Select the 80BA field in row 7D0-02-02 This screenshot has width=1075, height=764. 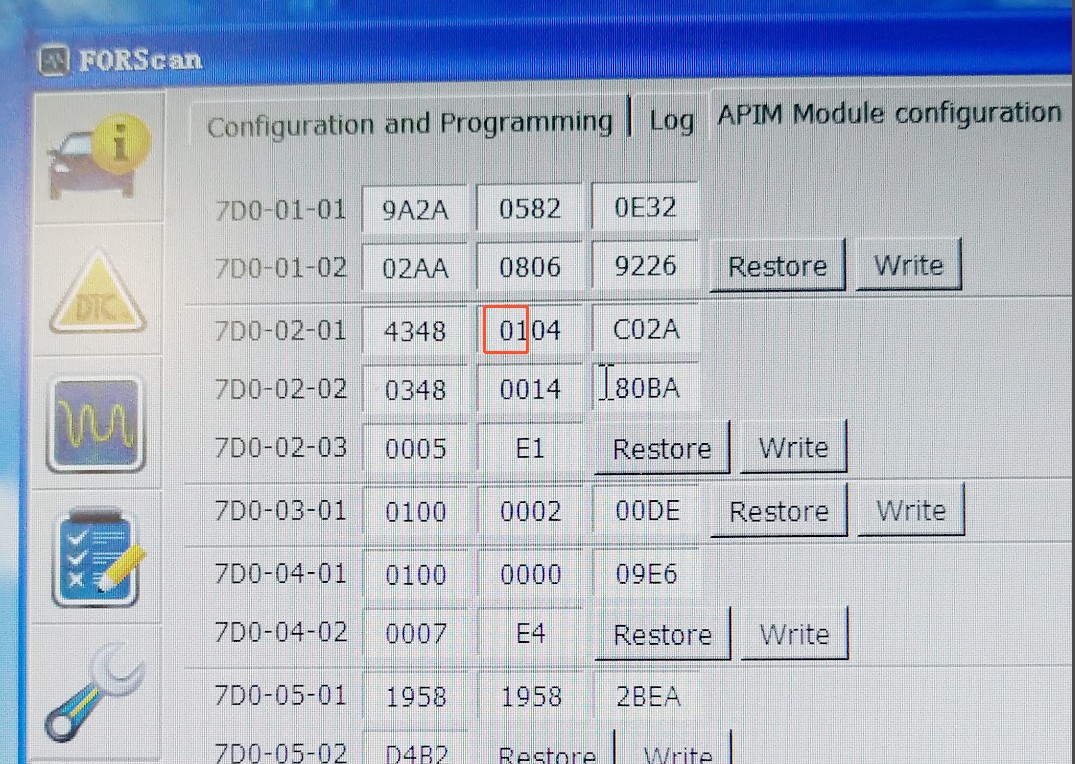[x=646, y=388]
